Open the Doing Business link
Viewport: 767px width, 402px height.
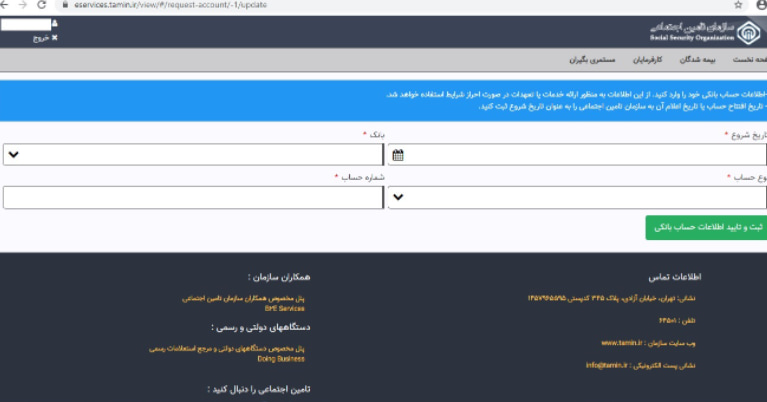281,357
